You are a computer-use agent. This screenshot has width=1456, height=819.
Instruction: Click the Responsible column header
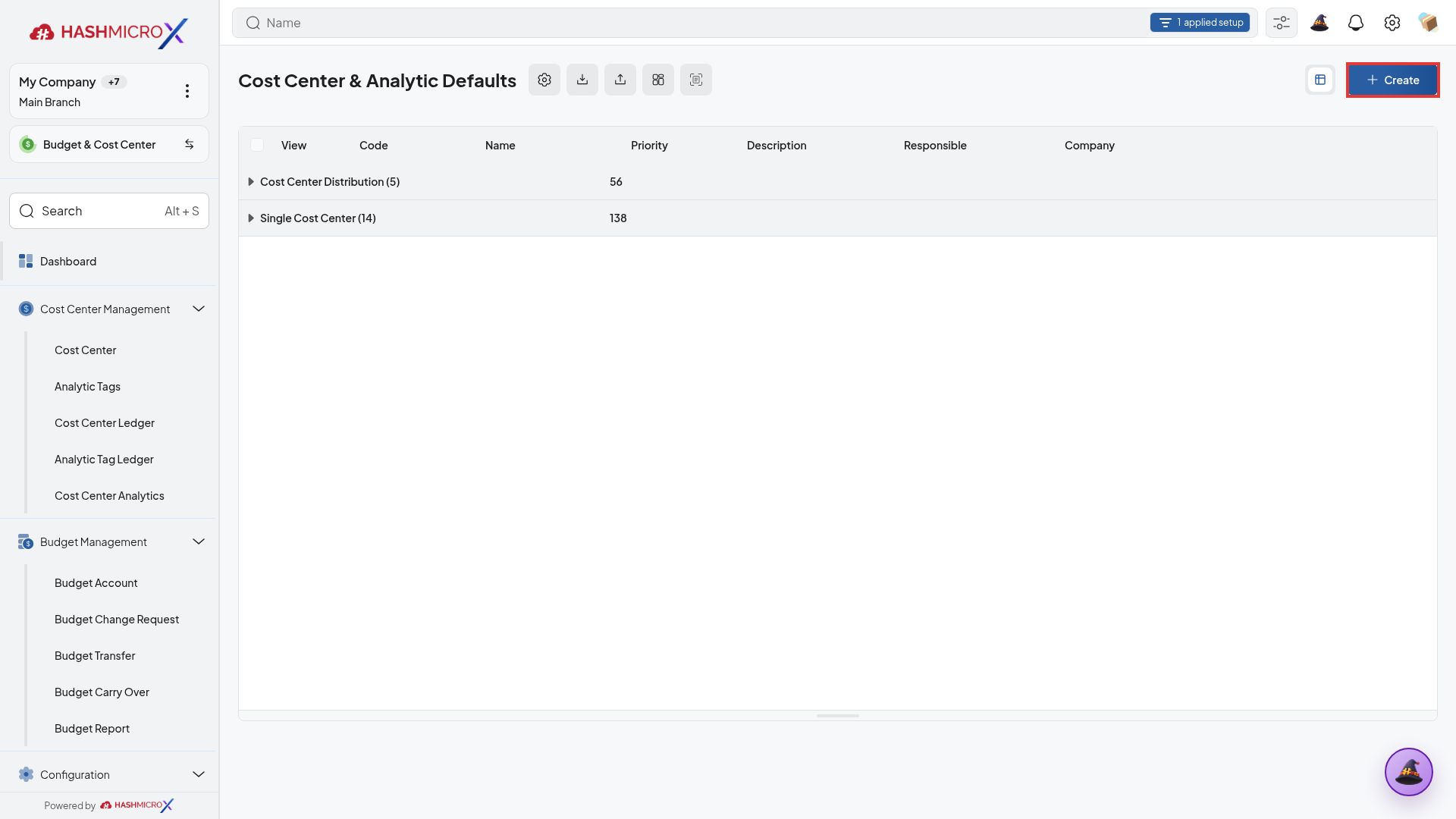click(935, 146)
